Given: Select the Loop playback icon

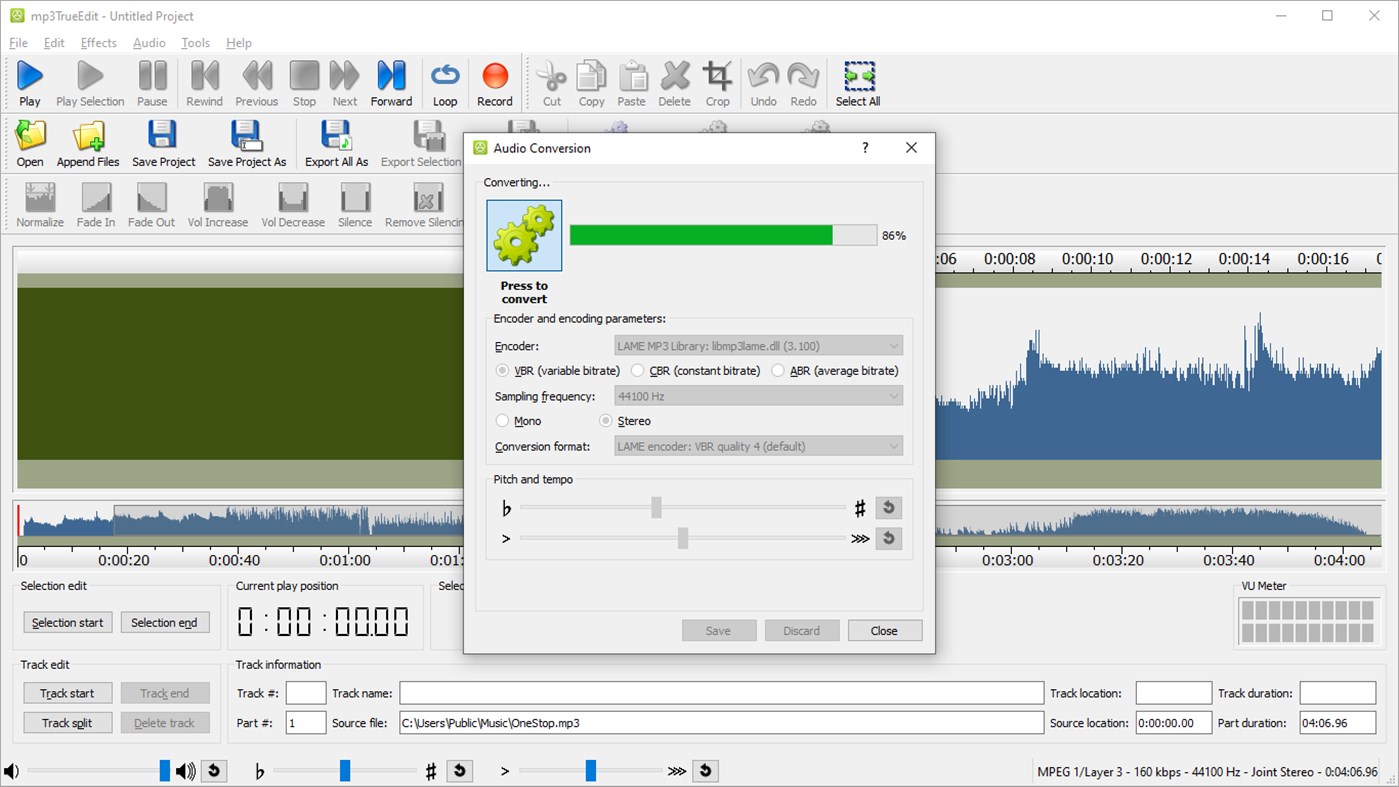Looking at the screenshot, I should click(444, 82).
